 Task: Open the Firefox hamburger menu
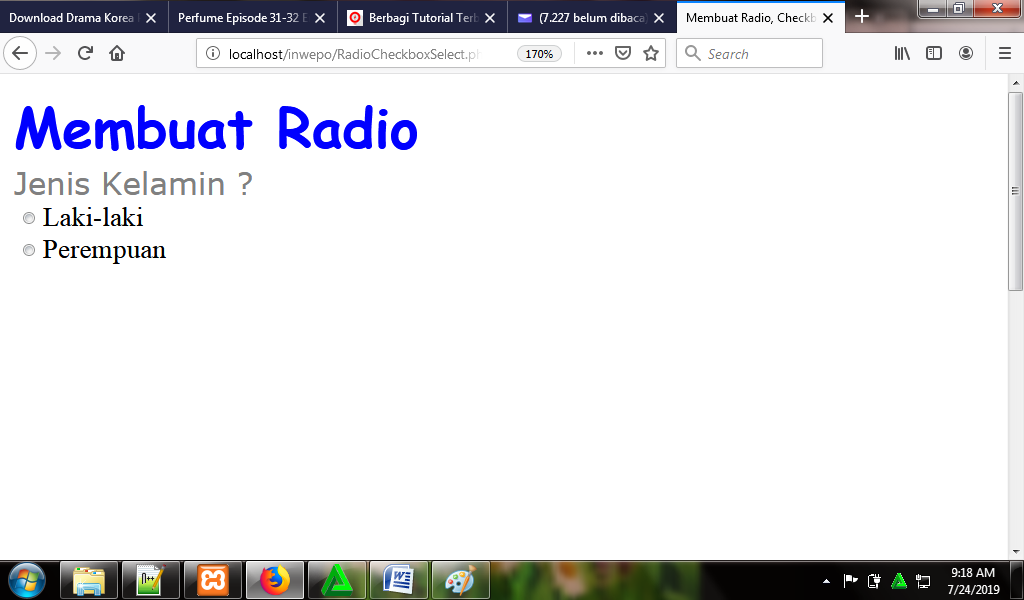click(1004, 53)
